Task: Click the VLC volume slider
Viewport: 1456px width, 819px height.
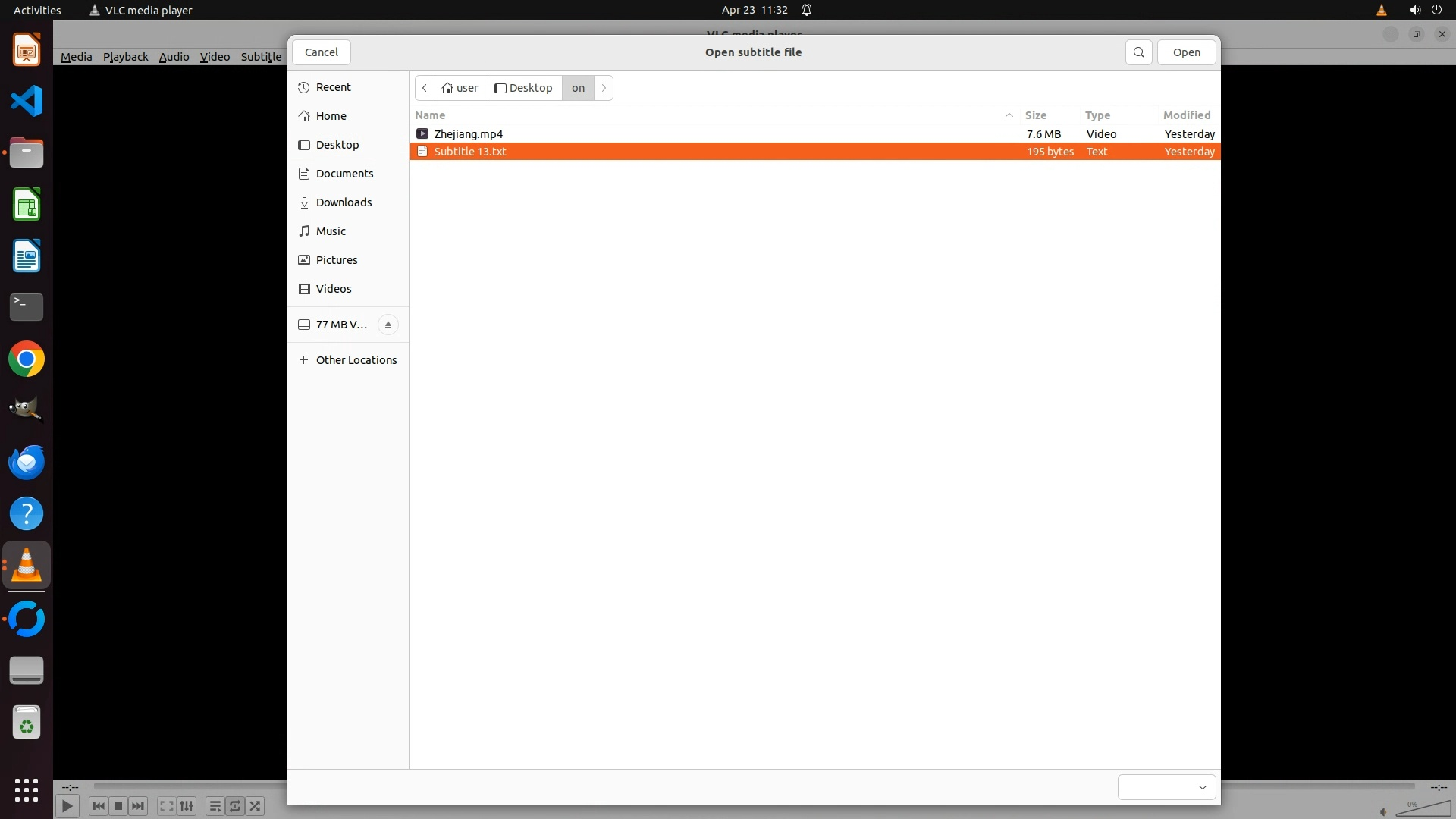Action: pyautogui.click(x=1423, y=809)
